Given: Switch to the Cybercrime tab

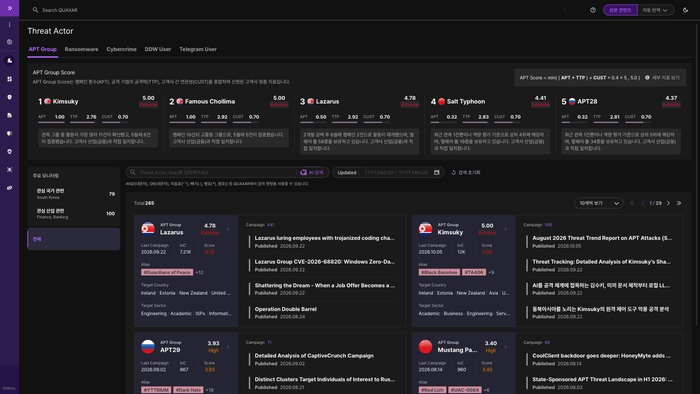Looking at the screenshot, I should click(x=121, y=49).
